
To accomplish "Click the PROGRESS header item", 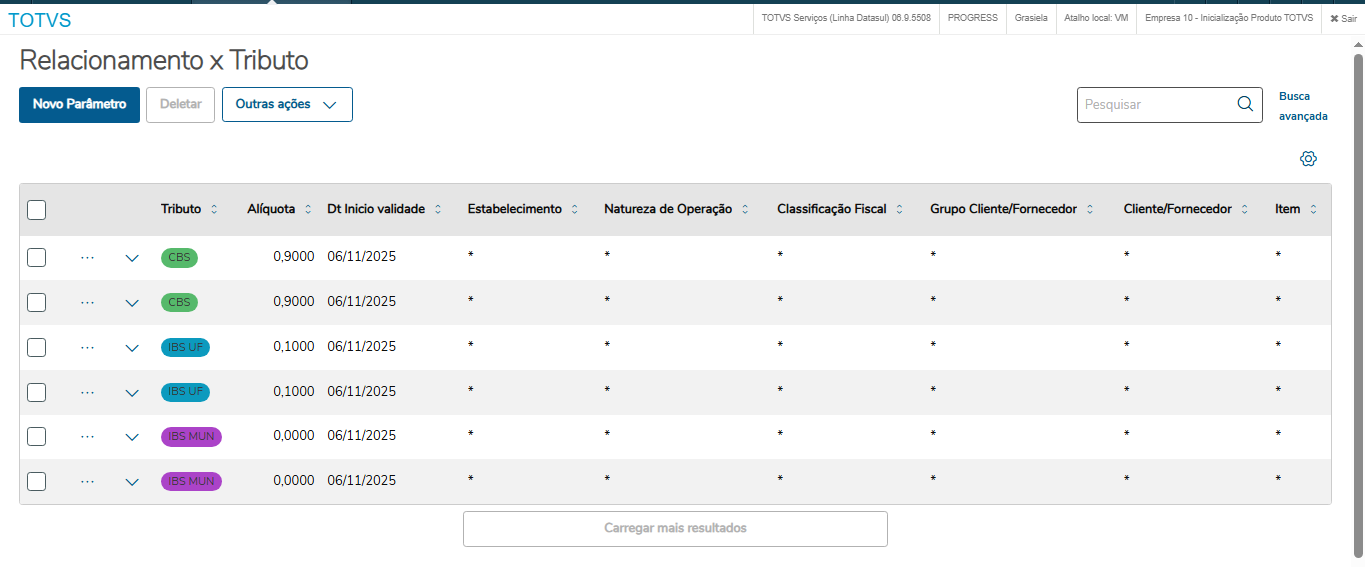I will coord(972,18).
